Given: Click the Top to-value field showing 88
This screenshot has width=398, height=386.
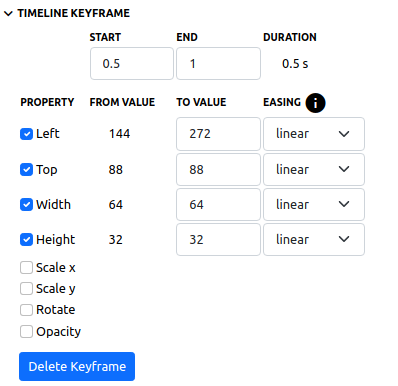Looking at the screenshot, I should tap(218, 170).
